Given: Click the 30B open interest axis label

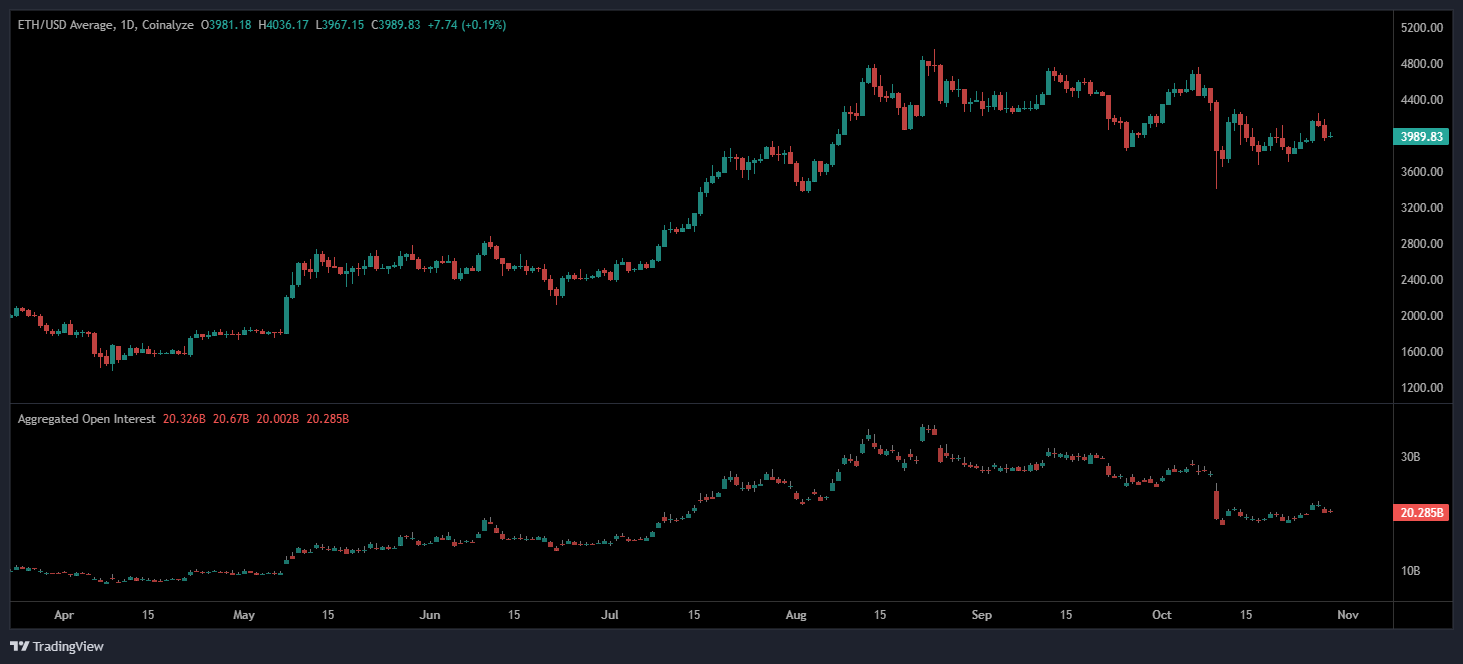Looking at the screenshot, I should (1411, 457).
